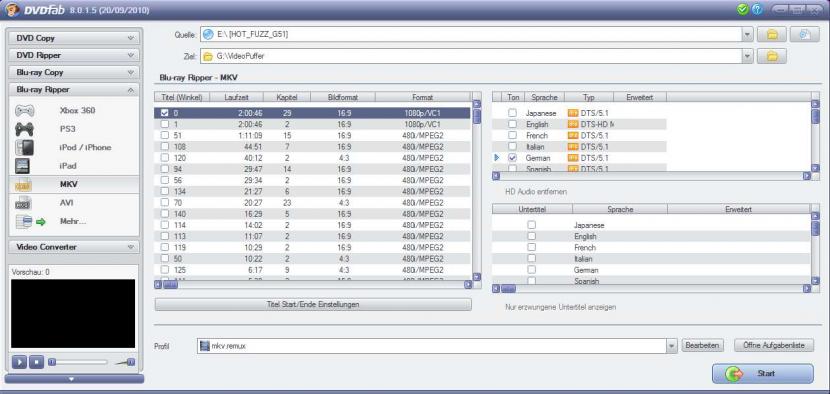Select the PS3 gamepad icon
The image size is (830, 394).
click(24, 129)
